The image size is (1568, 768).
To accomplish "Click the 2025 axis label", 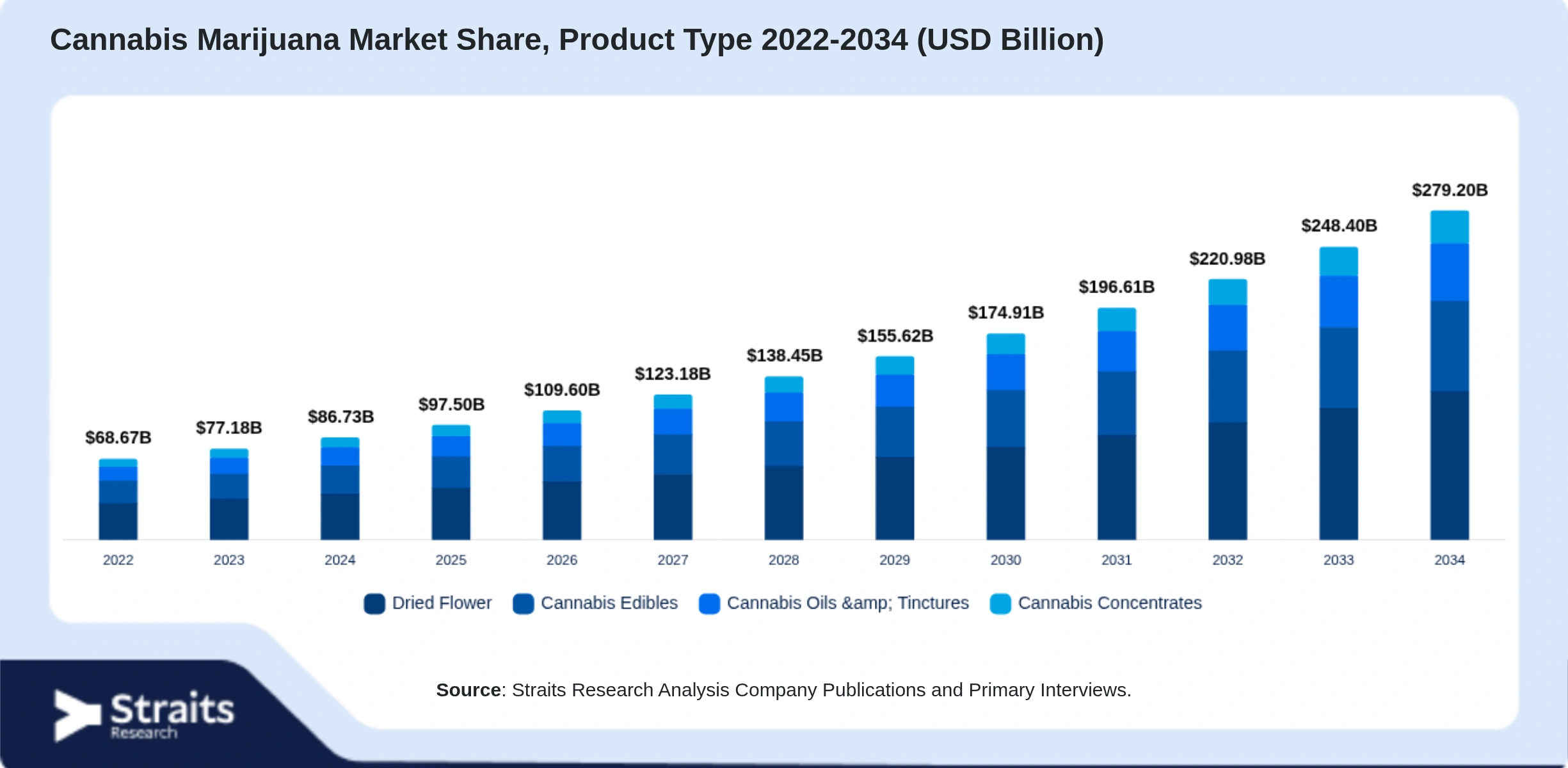I will click(451, 560).
